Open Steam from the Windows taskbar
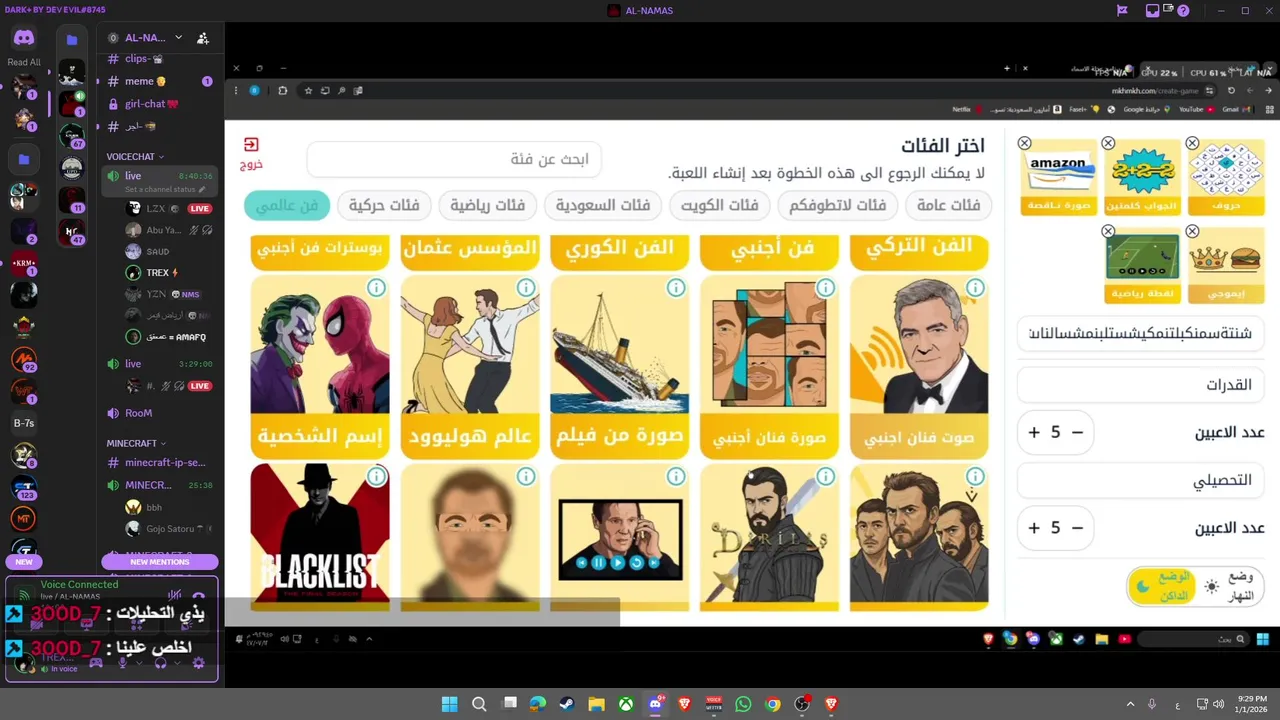The image size is (1280, 720). coord(567,704)
